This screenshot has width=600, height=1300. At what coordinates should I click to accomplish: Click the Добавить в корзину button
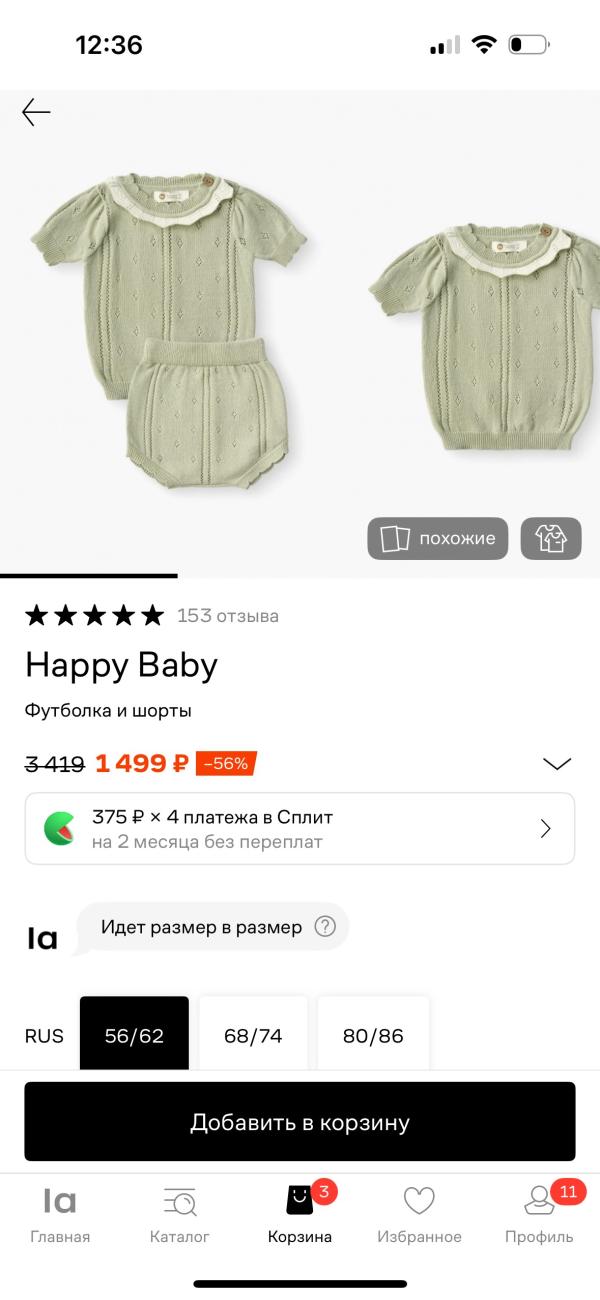pos(300,1122)
